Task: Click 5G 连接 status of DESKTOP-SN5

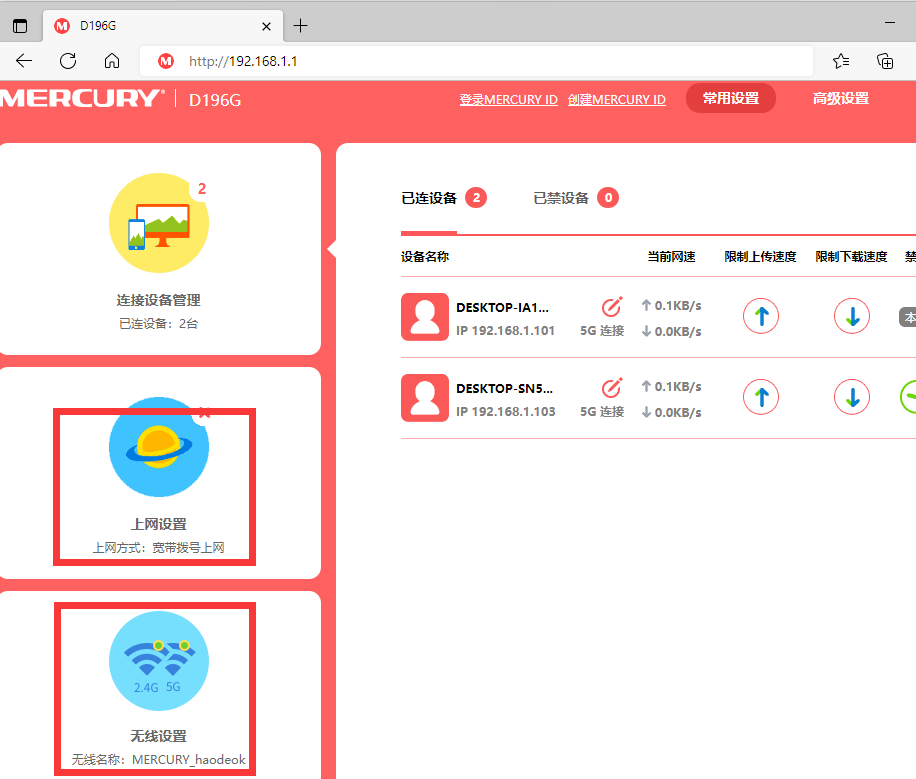Action: (x=602, y=411)
